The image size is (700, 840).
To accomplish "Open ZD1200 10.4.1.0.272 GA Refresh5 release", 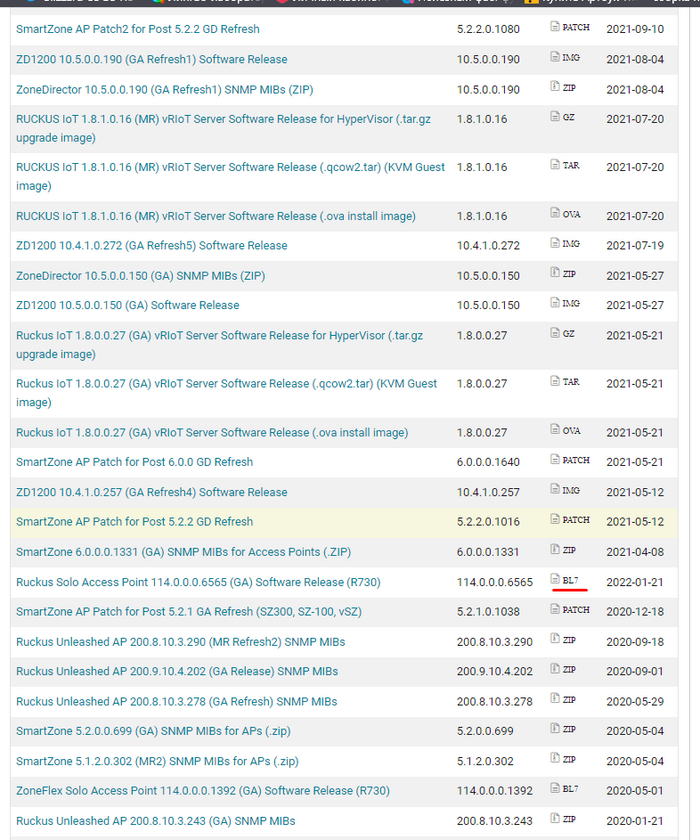I will click(x=152, y=245).
